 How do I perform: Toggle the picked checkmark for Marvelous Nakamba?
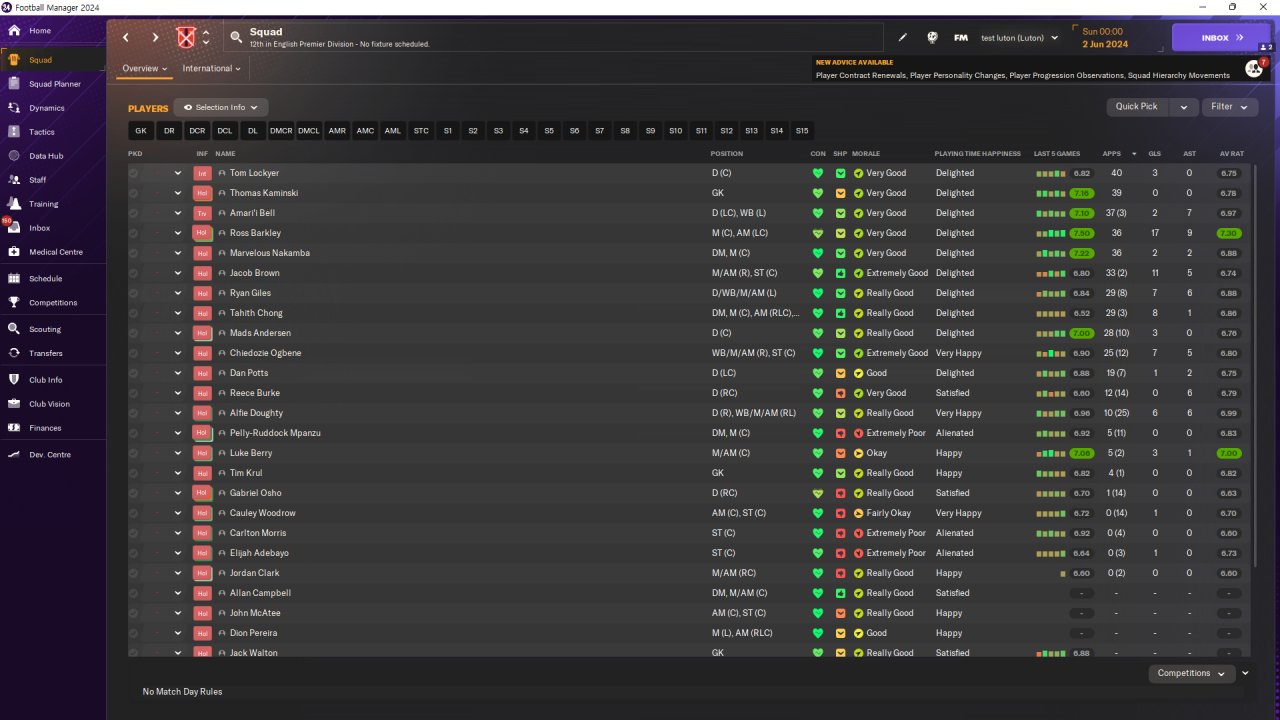point(133,253)
